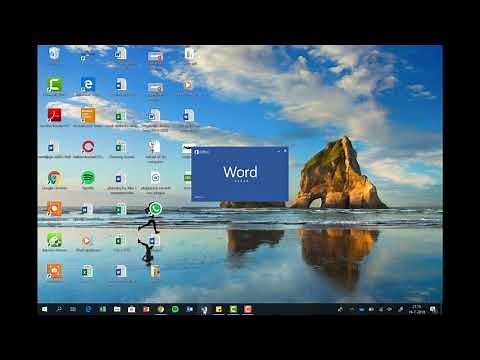Minimize the Word splash screen

279,151
